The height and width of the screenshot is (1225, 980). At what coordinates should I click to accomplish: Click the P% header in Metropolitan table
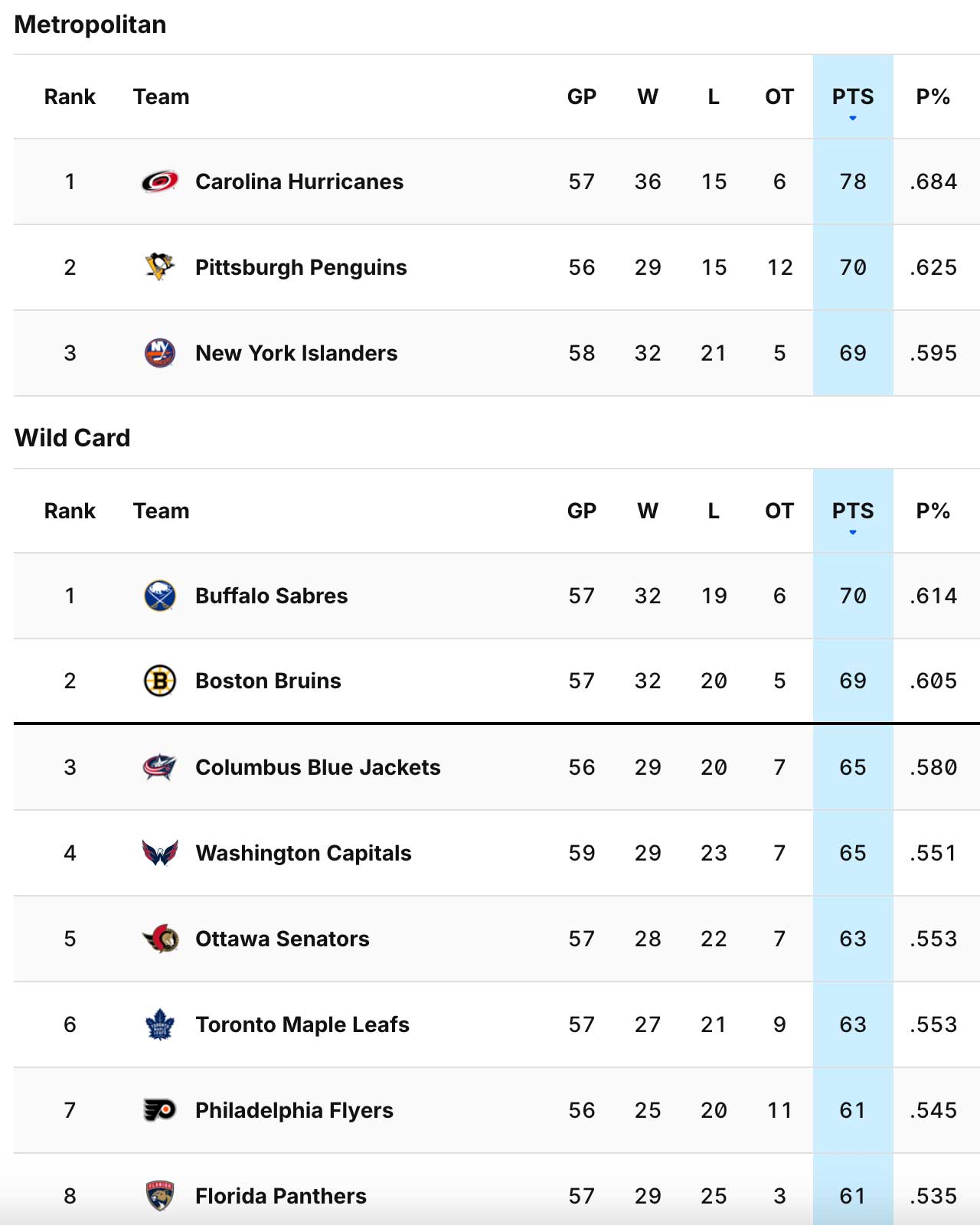point(935,96)
